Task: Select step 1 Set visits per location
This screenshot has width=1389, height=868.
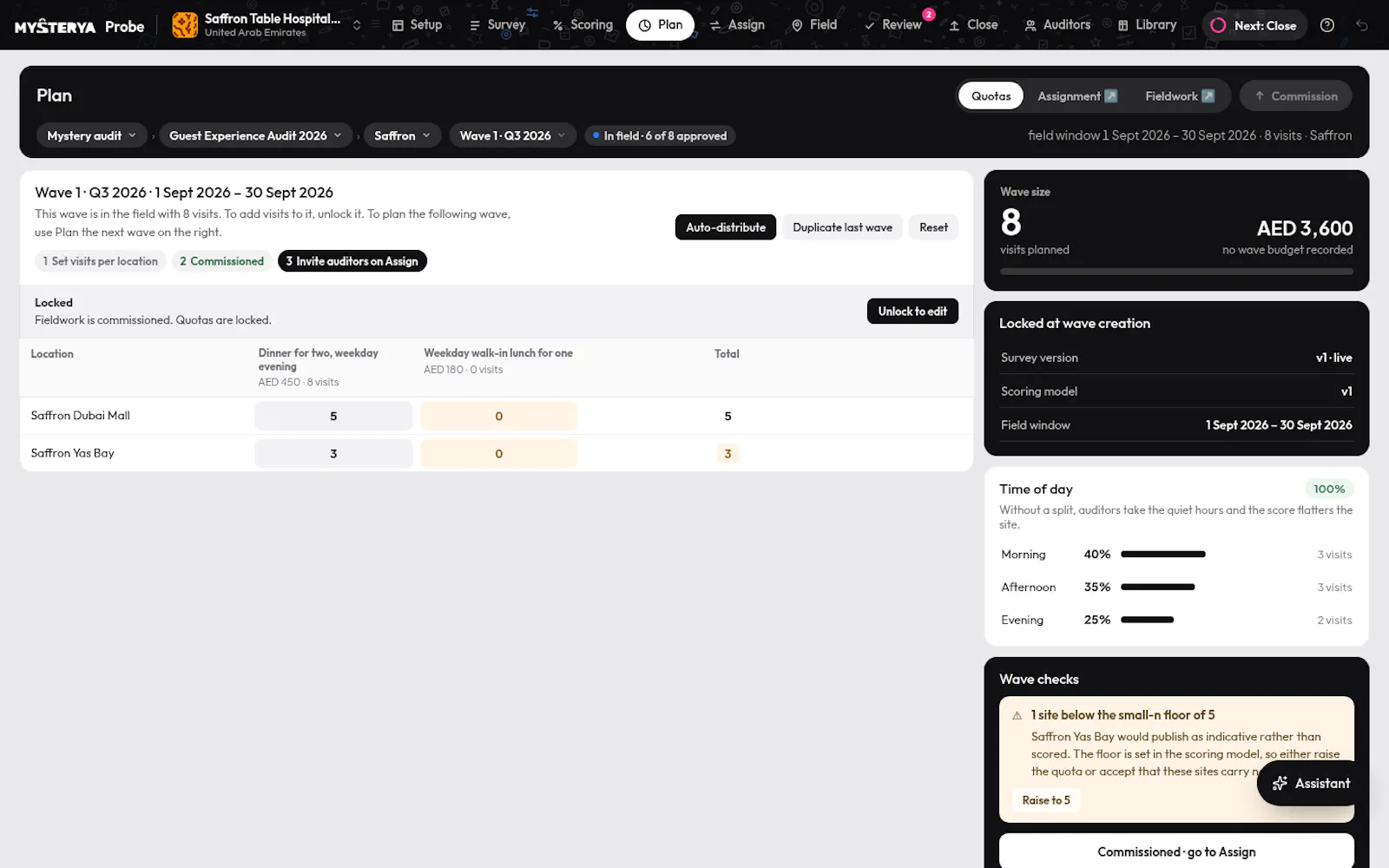Action: [x=101, y=261]
